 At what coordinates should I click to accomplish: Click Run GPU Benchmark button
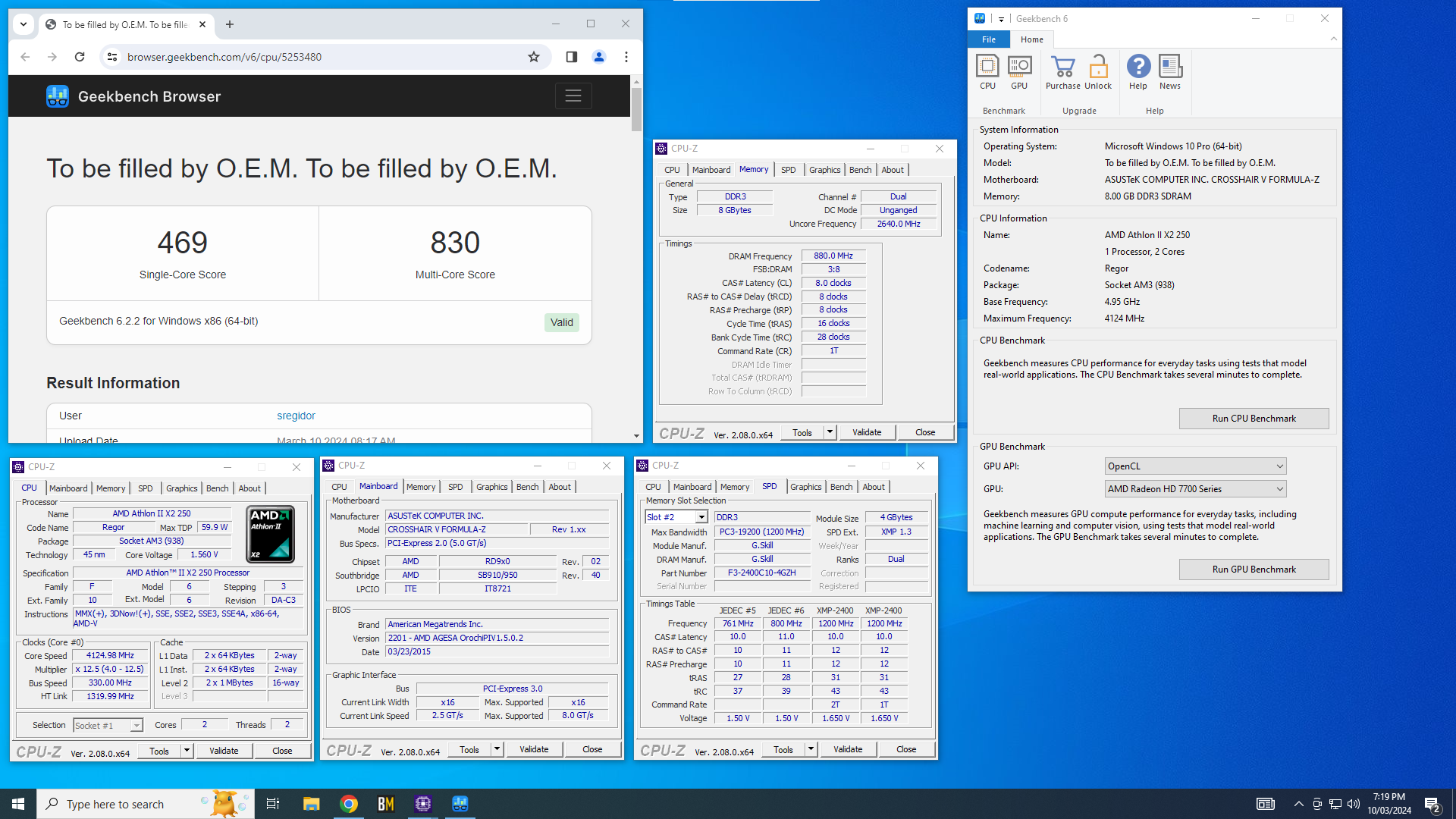(1254, 570)
